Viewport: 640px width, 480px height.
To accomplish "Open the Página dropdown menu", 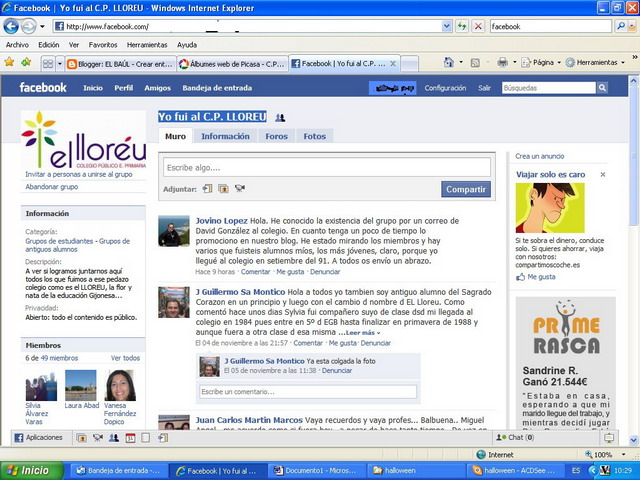I will point(541,62).
